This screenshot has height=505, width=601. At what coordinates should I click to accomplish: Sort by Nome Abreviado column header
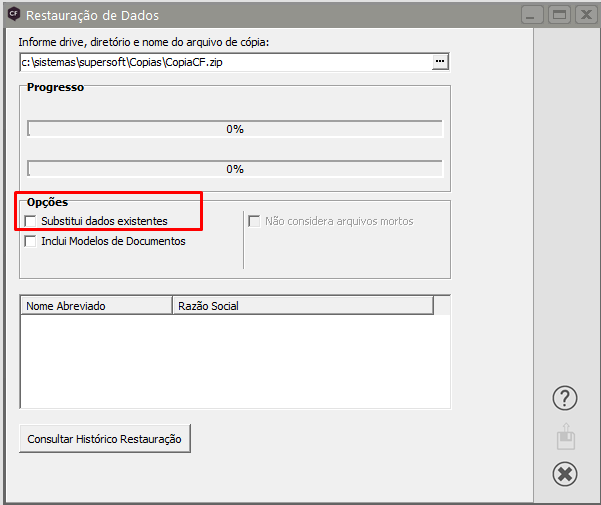pos(95,305)
